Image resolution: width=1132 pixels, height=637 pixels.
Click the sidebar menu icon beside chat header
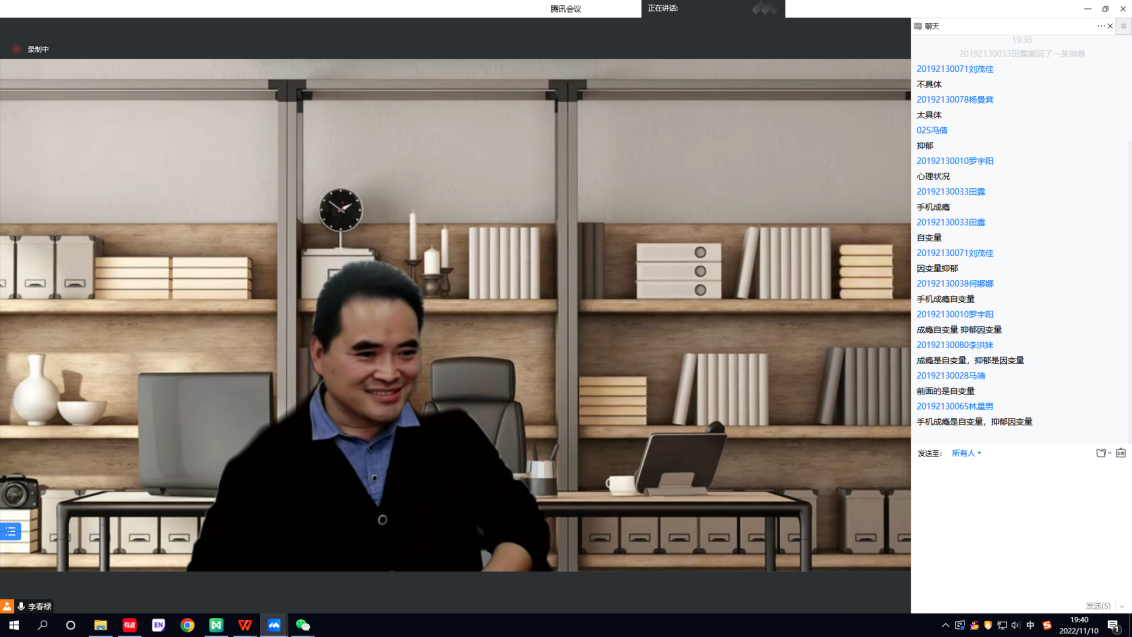point(1123,26)
